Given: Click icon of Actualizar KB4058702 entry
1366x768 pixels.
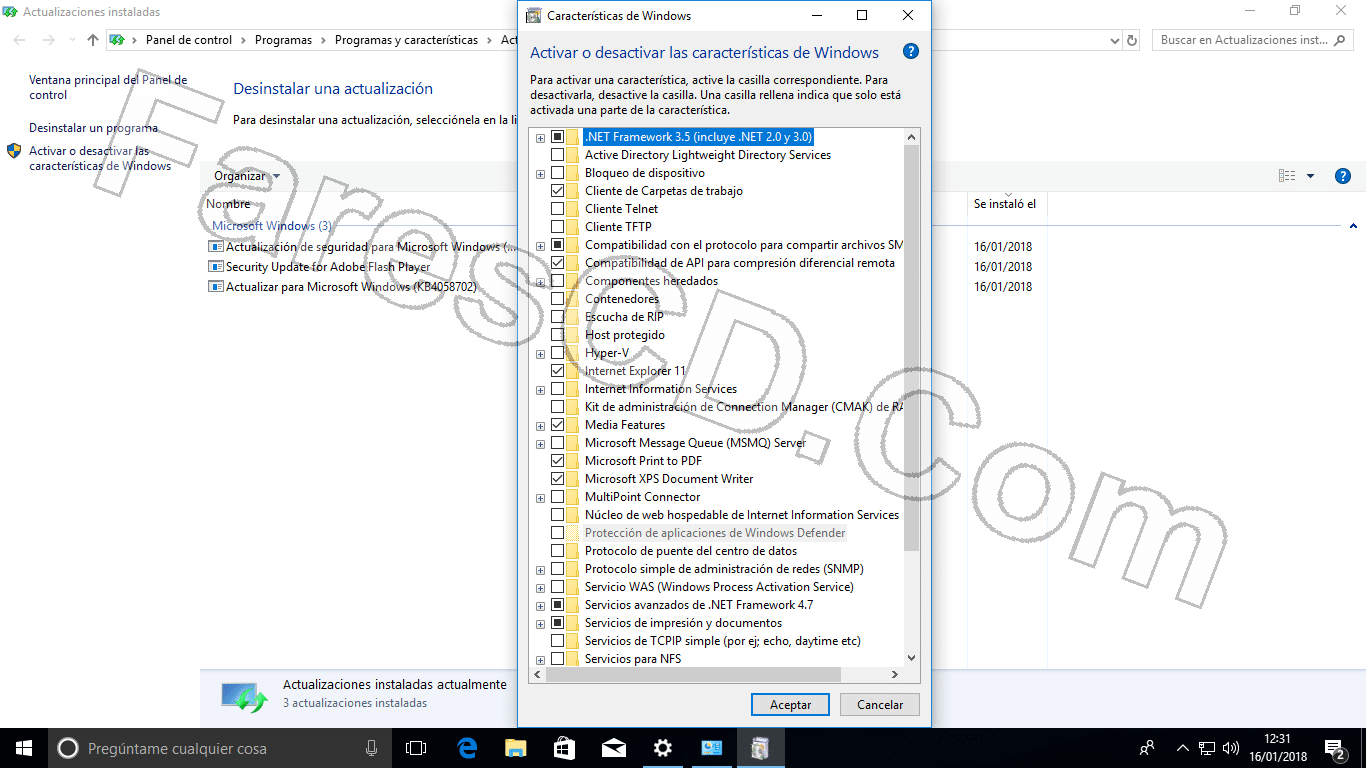Looking at the screenshot, I should point(216,287).
